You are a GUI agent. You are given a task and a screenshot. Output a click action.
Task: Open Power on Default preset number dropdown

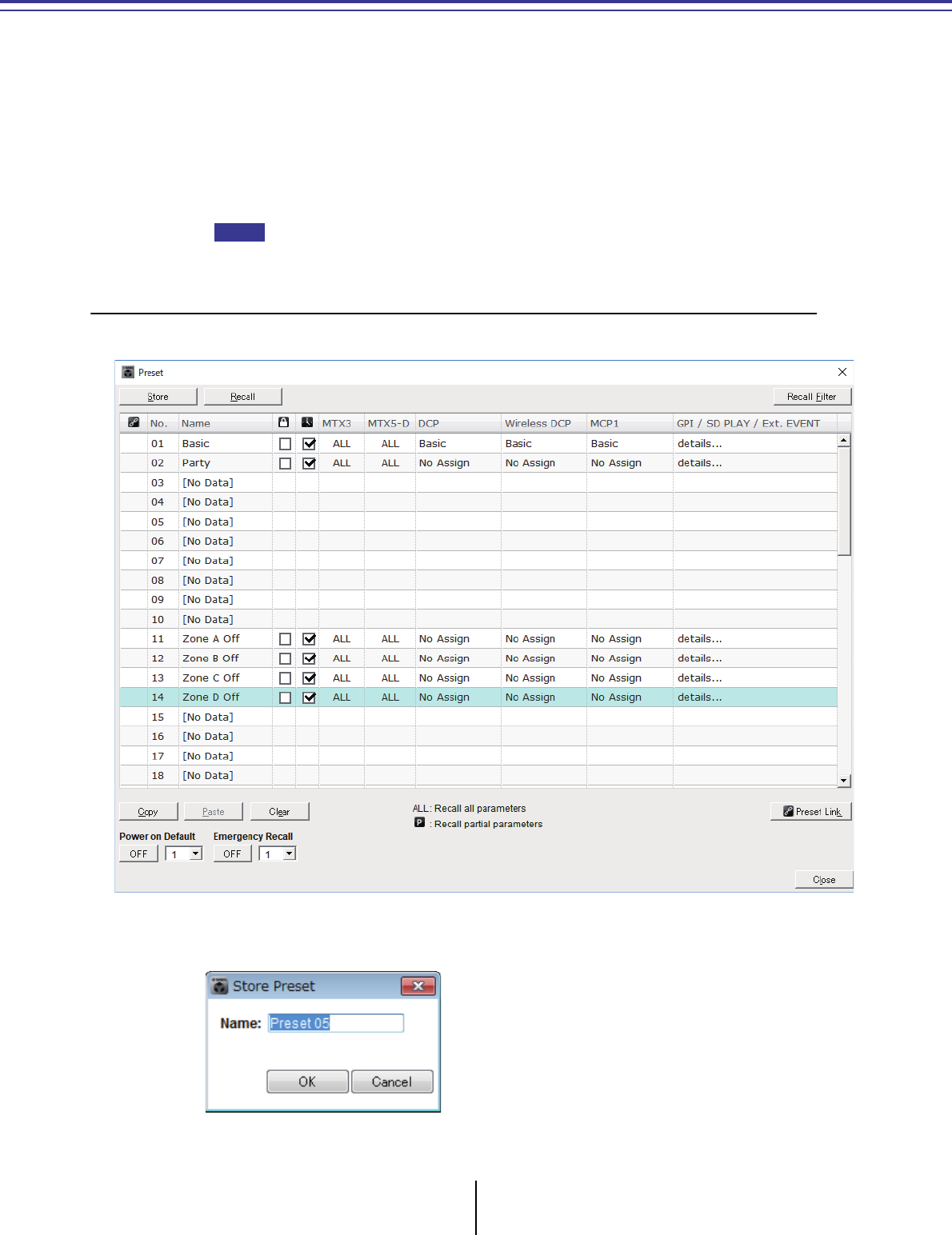point(196,854)
